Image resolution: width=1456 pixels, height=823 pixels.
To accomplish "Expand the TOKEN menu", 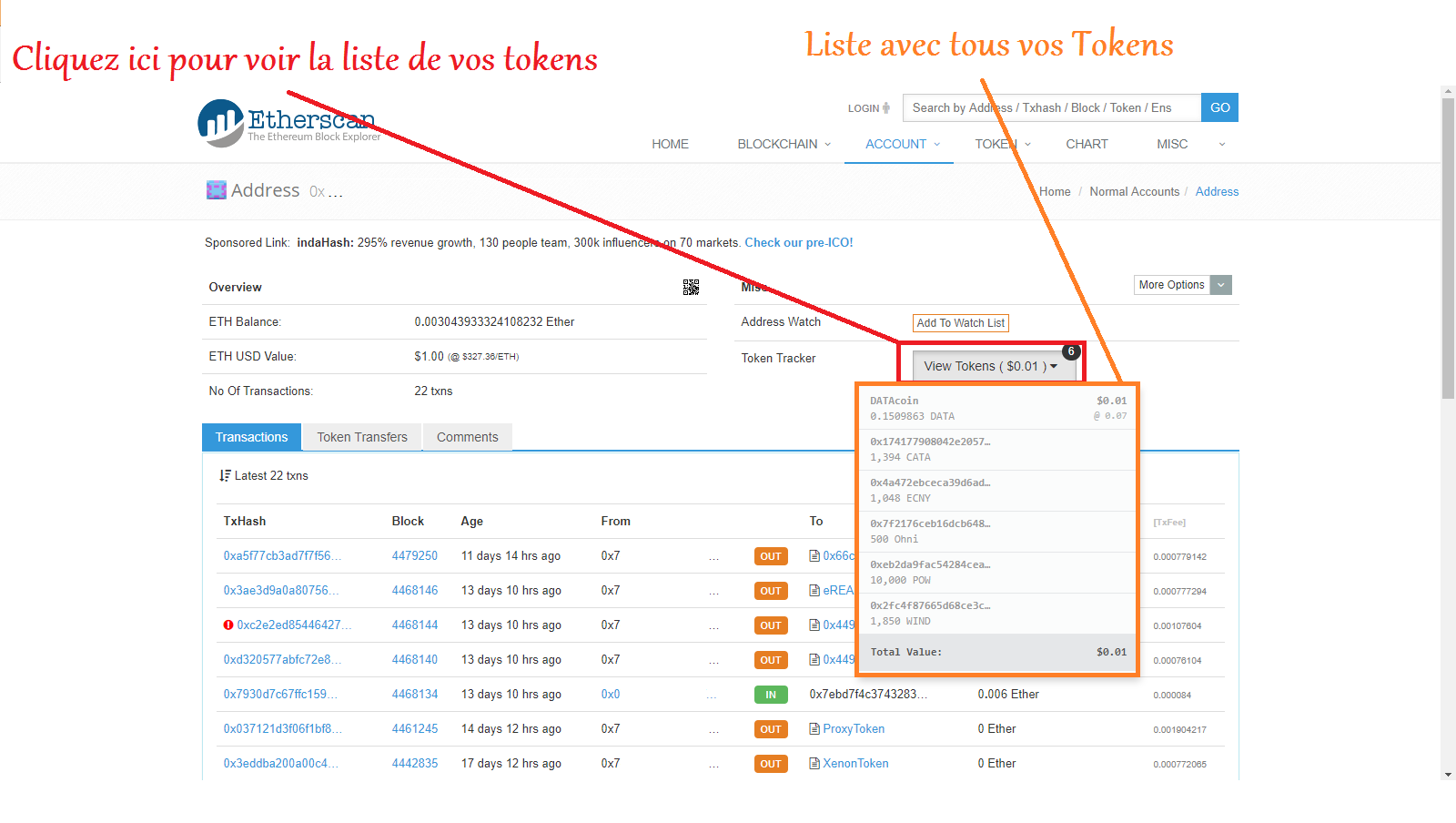I will click(1003, 144).
